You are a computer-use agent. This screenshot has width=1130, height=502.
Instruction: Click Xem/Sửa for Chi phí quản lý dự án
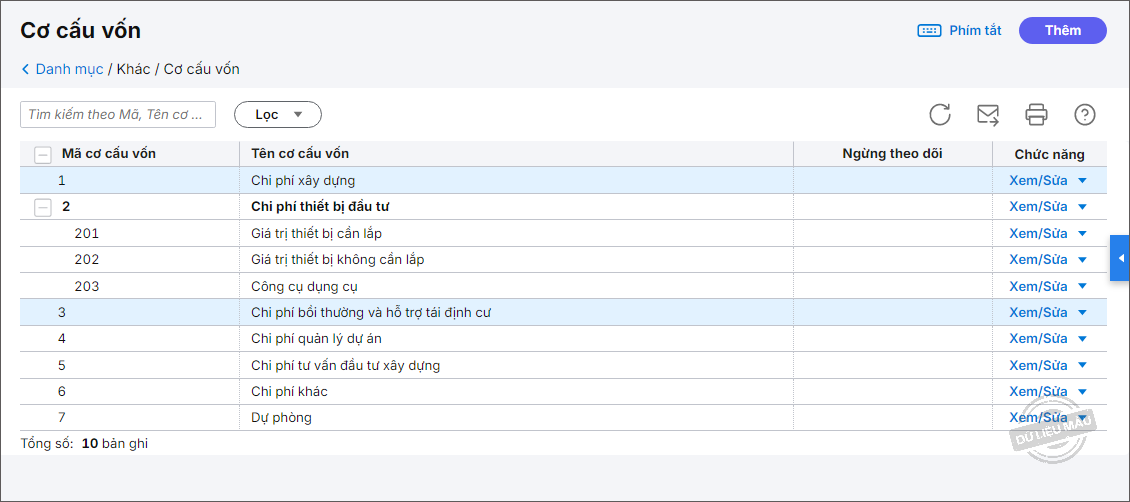pos(1038,339)
